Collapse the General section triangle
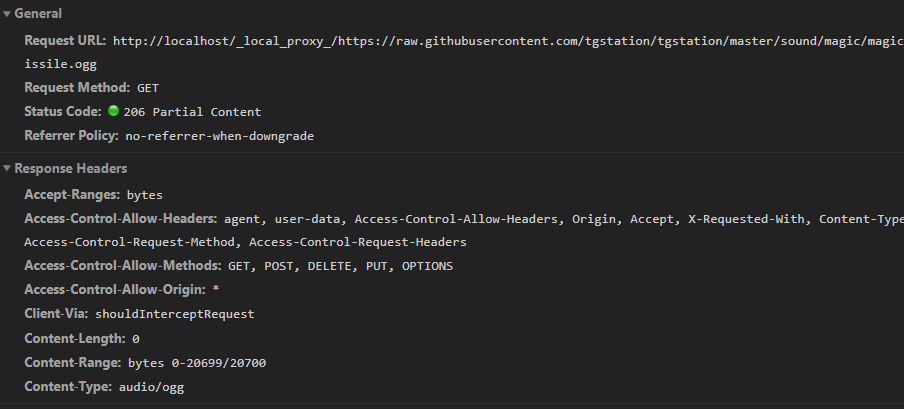Screen dimensions: 904x409 (x=7, y=14)
